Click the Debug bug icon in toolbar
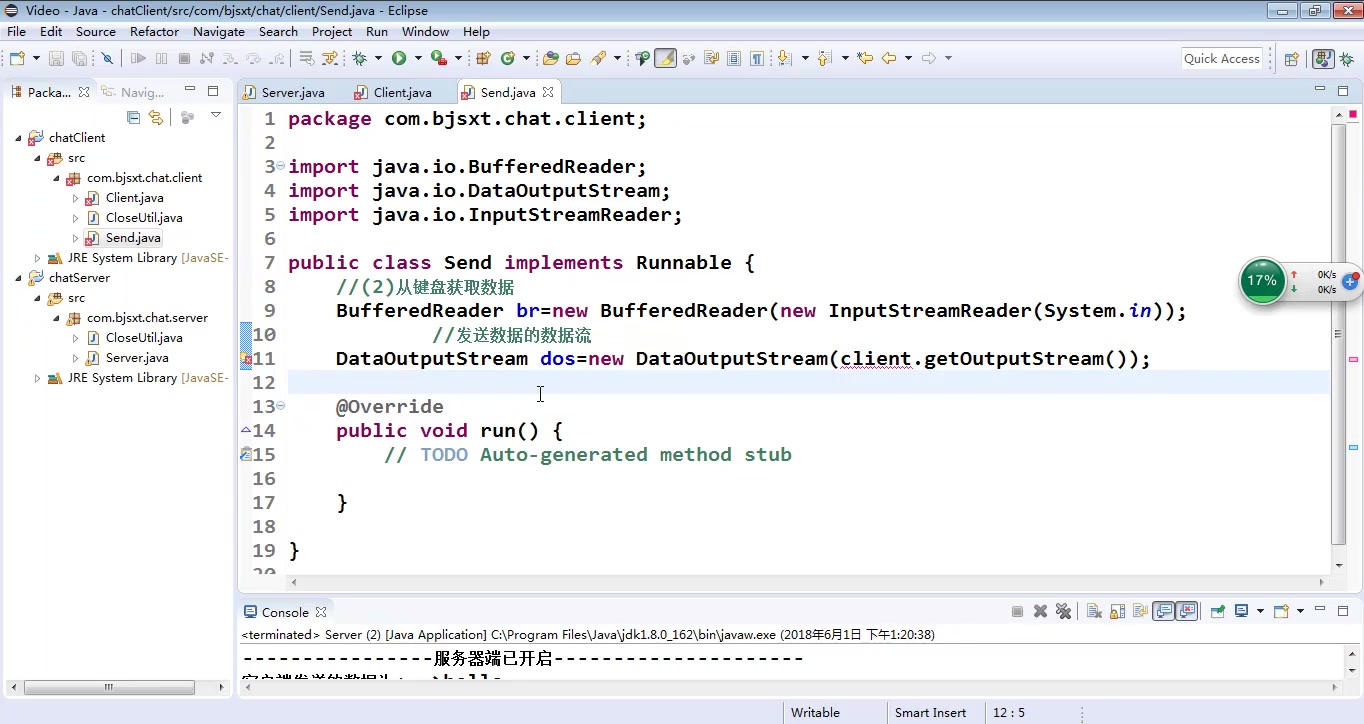Screen dimensions: 1364x724 tap(359, 58)
